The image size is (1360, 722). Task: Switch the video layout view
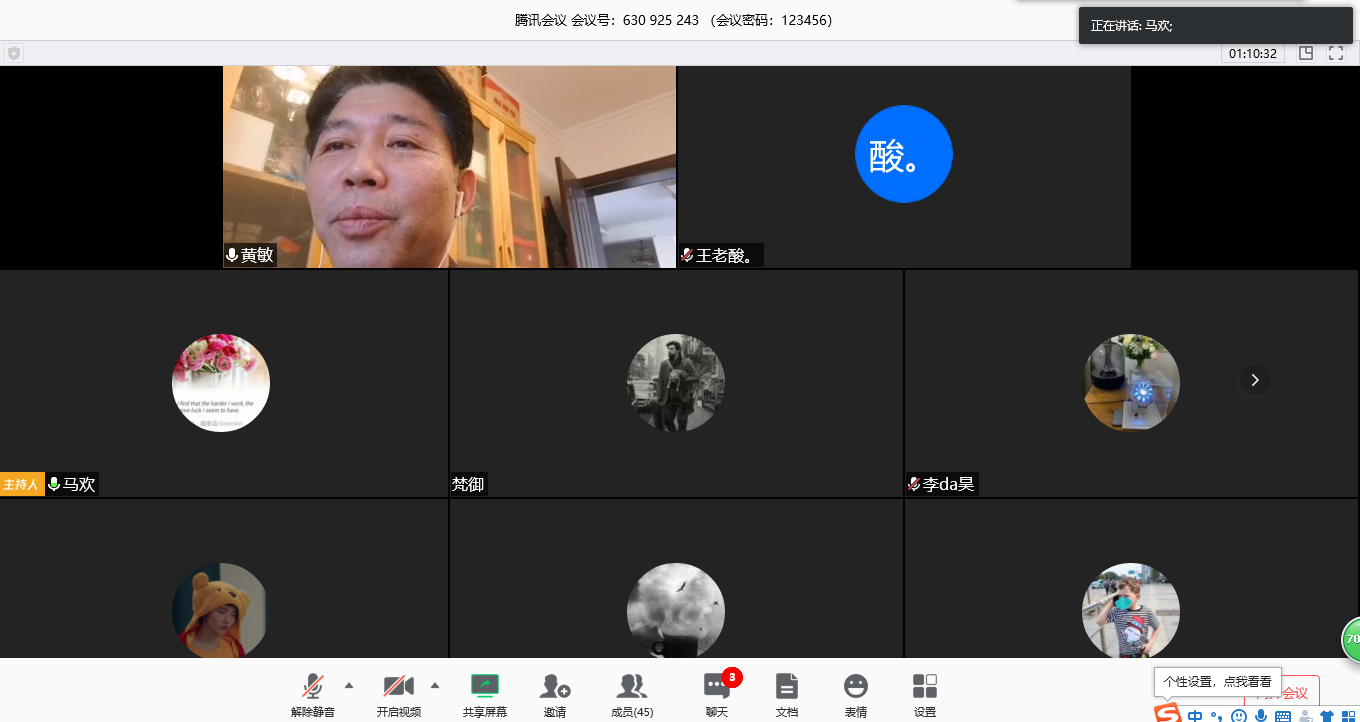pos(1306,53)
